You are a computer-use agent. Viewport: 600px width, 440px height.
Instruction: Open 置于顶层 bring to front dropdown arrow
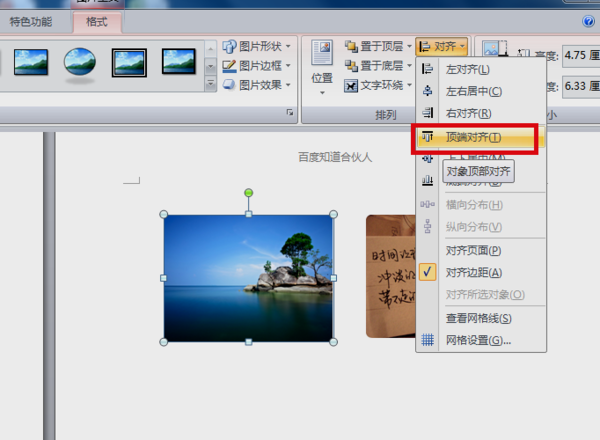409,47
